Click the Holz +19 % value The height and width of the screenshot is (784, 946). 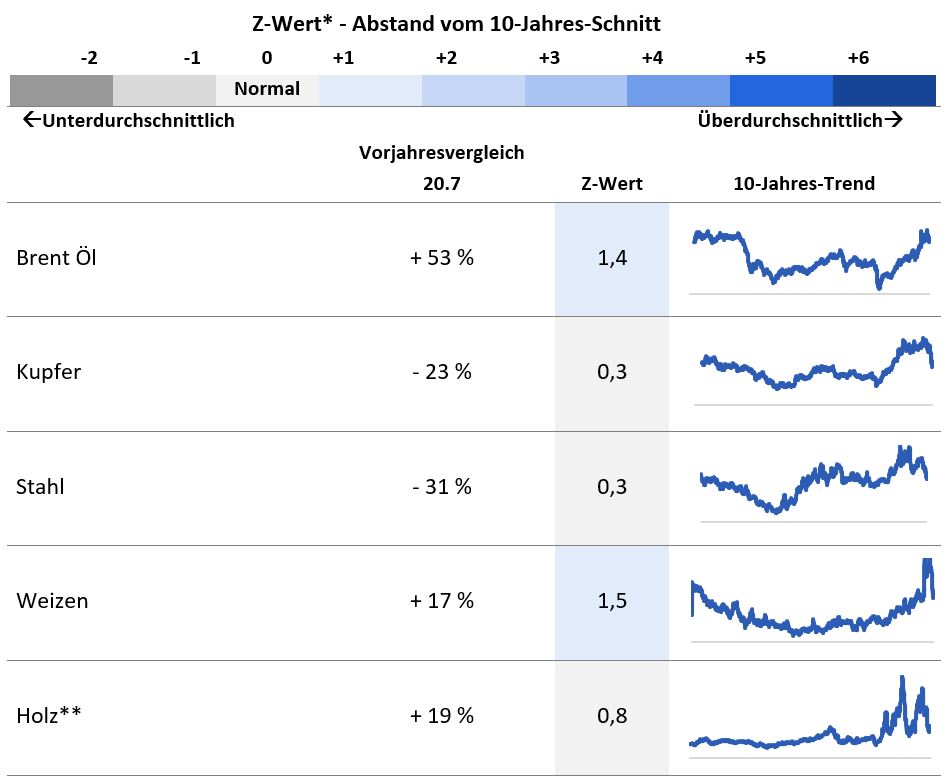click(x=441, y=716)
